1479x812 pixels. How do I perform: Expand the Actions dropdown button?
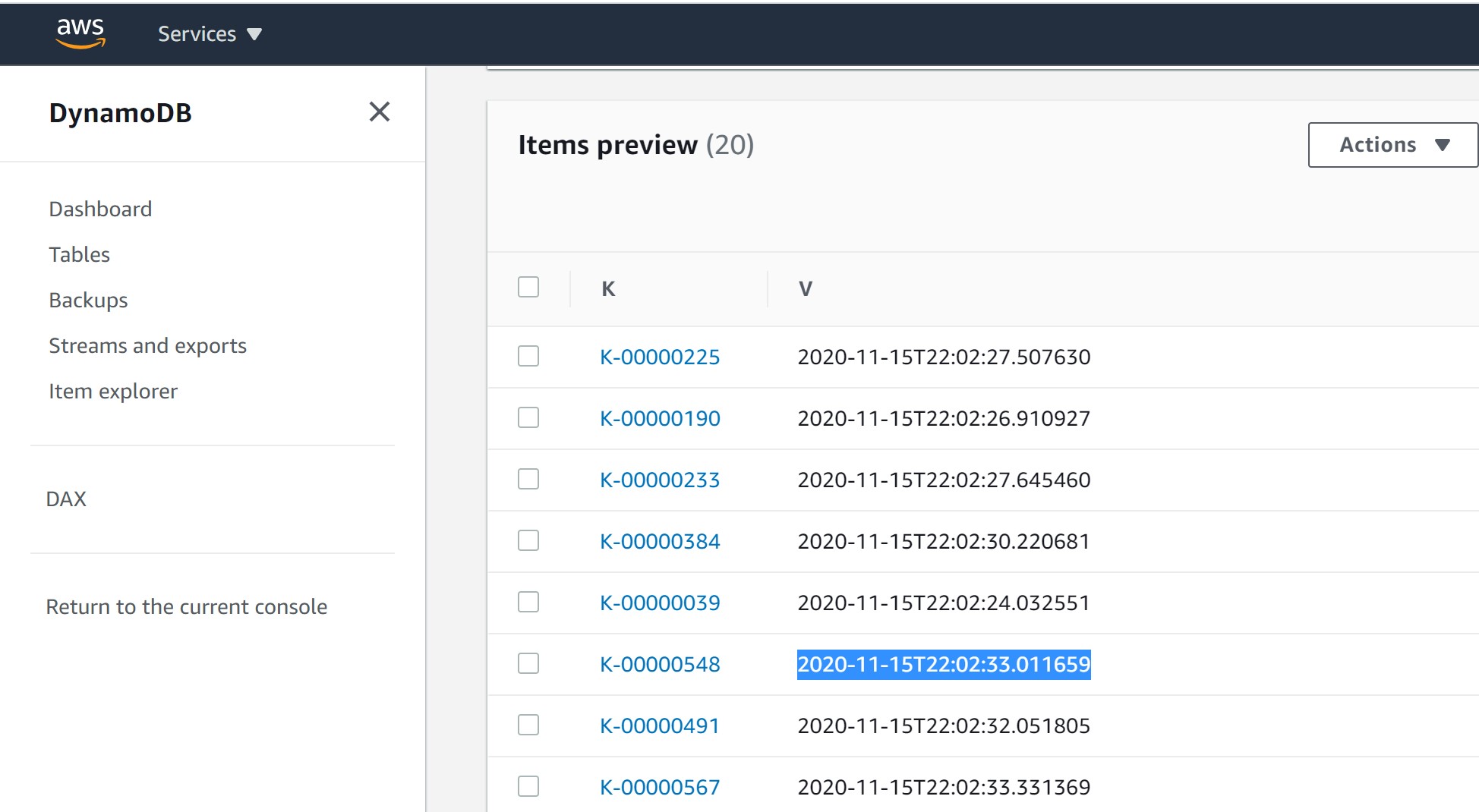(x=1392, y=145)
